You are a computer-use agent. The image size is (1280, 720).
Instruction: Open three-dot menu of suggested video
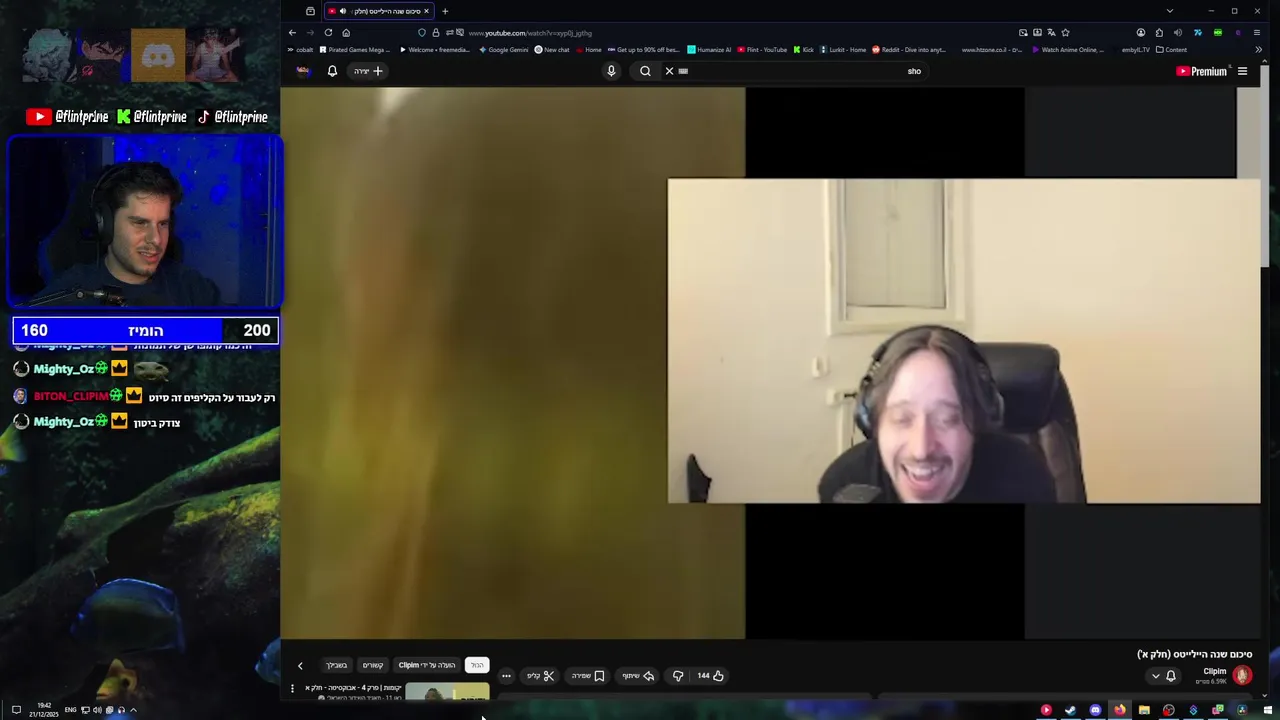pyautogui.click(x=292, y=688)
